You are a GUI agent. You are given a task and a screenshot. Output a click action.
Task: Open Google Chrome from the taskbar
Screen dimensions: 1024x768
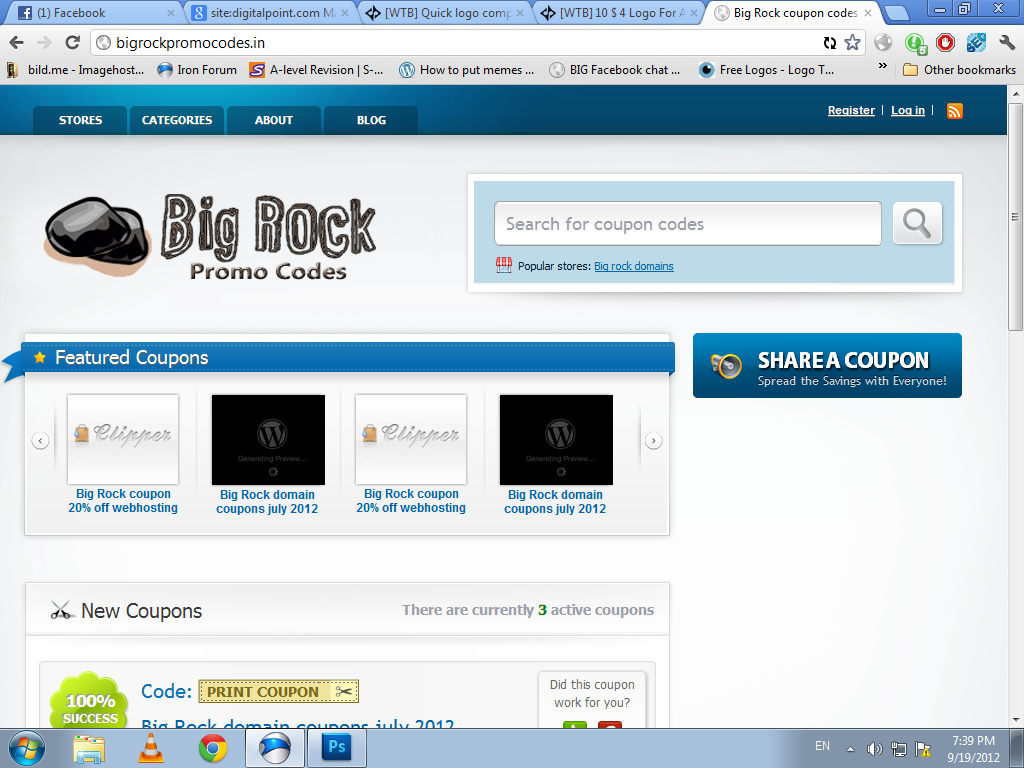213,748
